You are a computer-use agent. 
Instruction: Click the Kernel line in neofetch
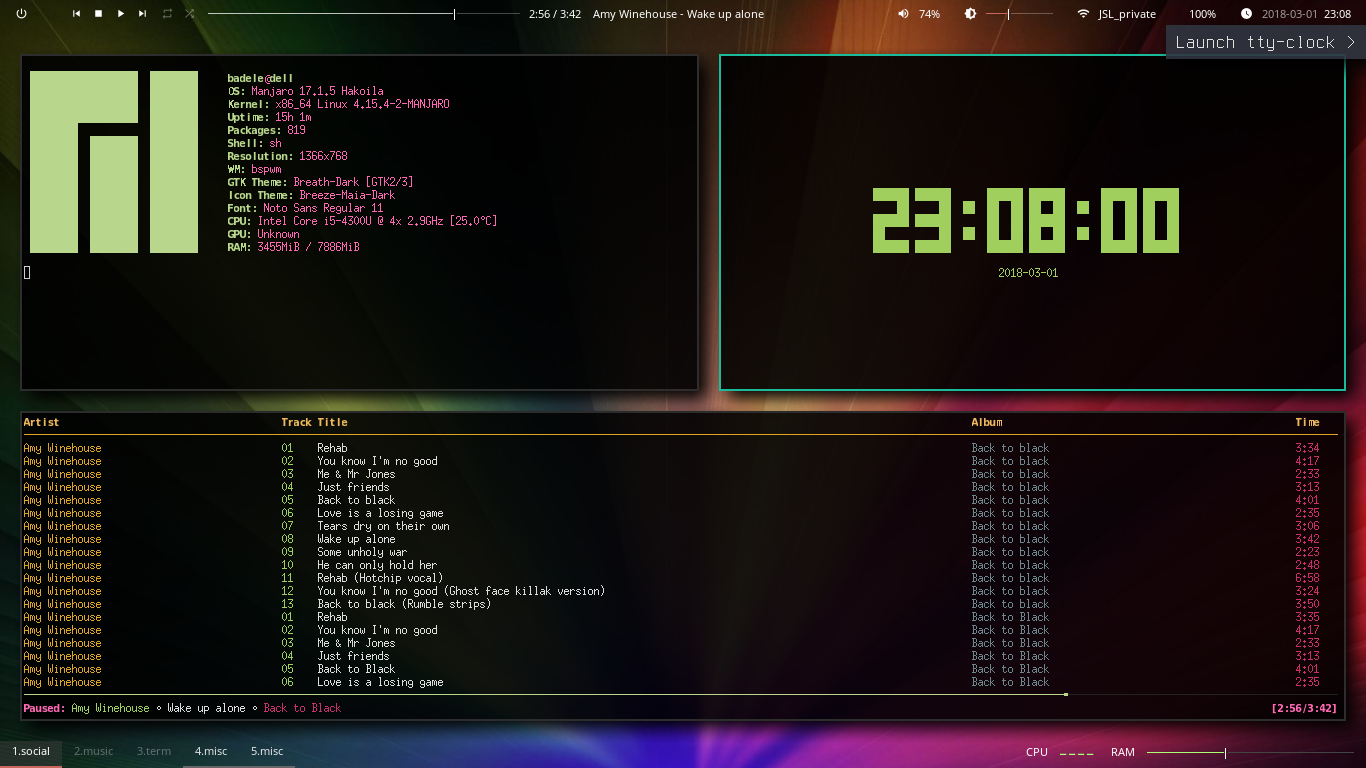[x=338, y=104]
